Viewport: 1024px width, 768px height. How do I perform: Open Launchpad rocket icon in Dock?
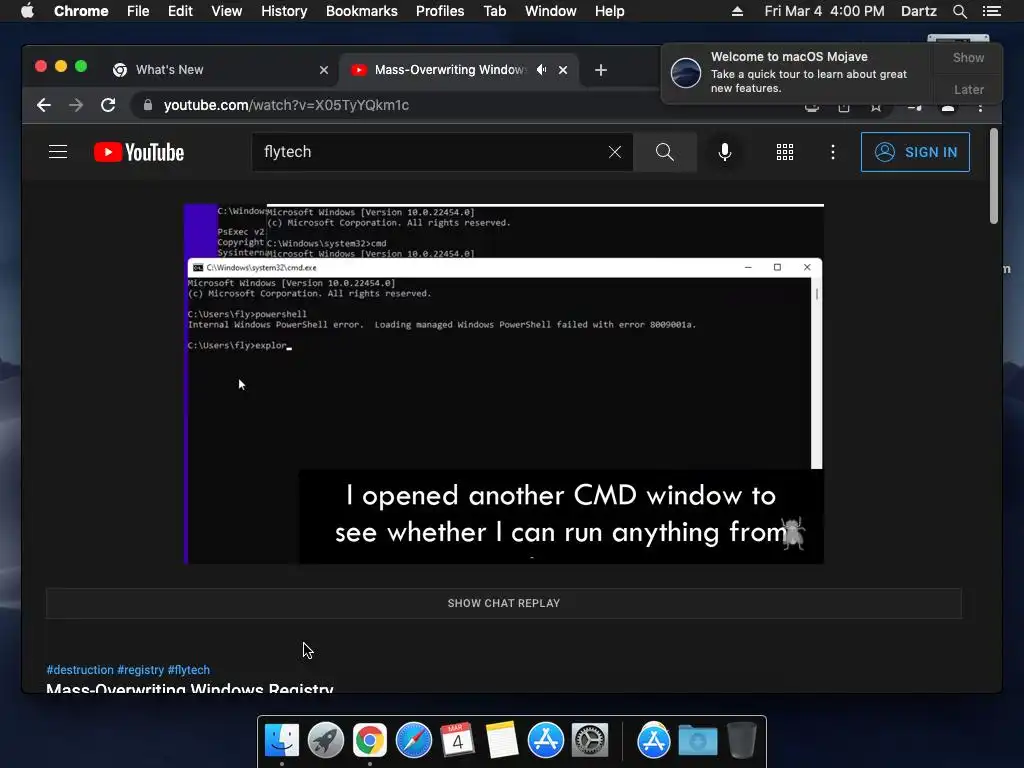(x=326, y=740)
